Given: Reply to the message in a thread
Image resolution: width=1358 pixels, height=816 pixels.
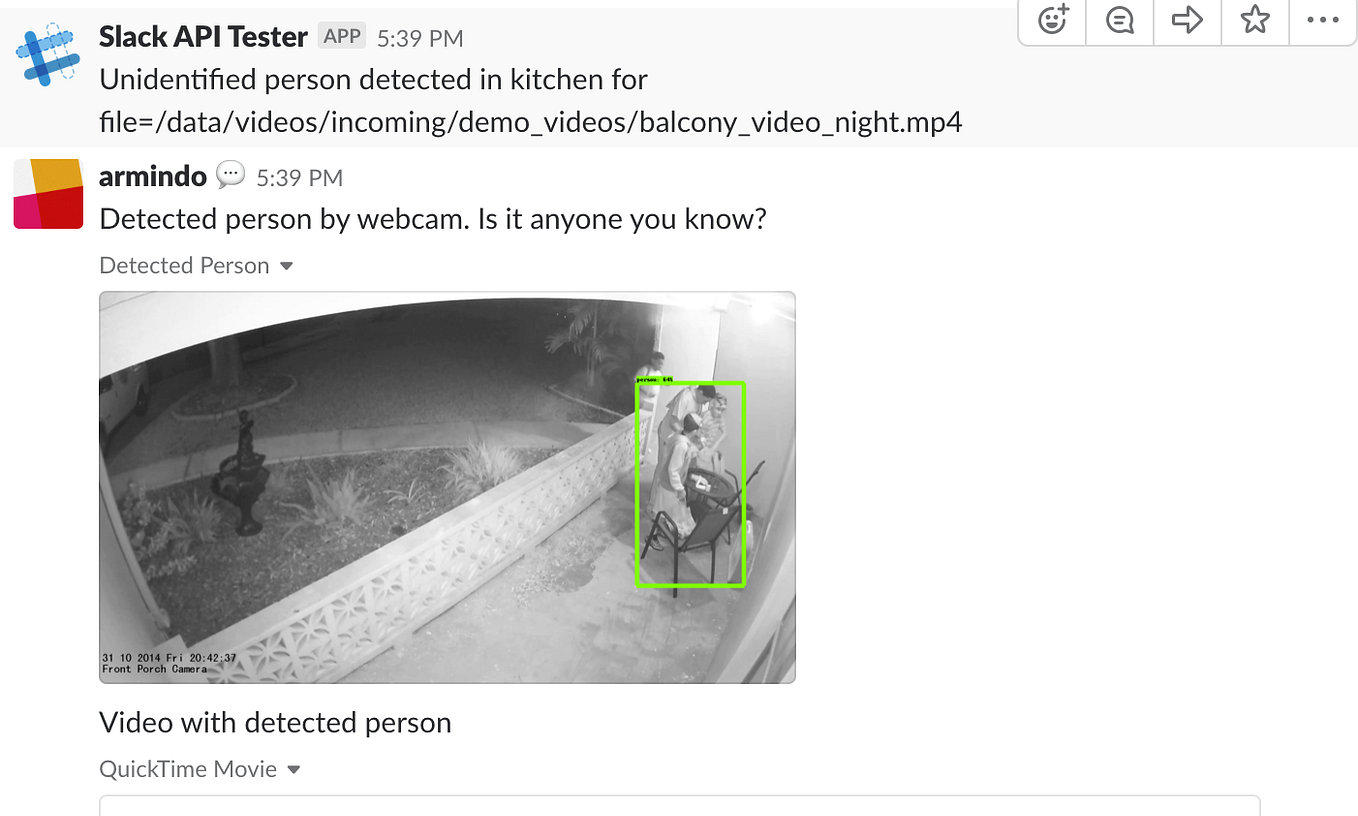Looking at the screenshot, I should pos(1119,22).
